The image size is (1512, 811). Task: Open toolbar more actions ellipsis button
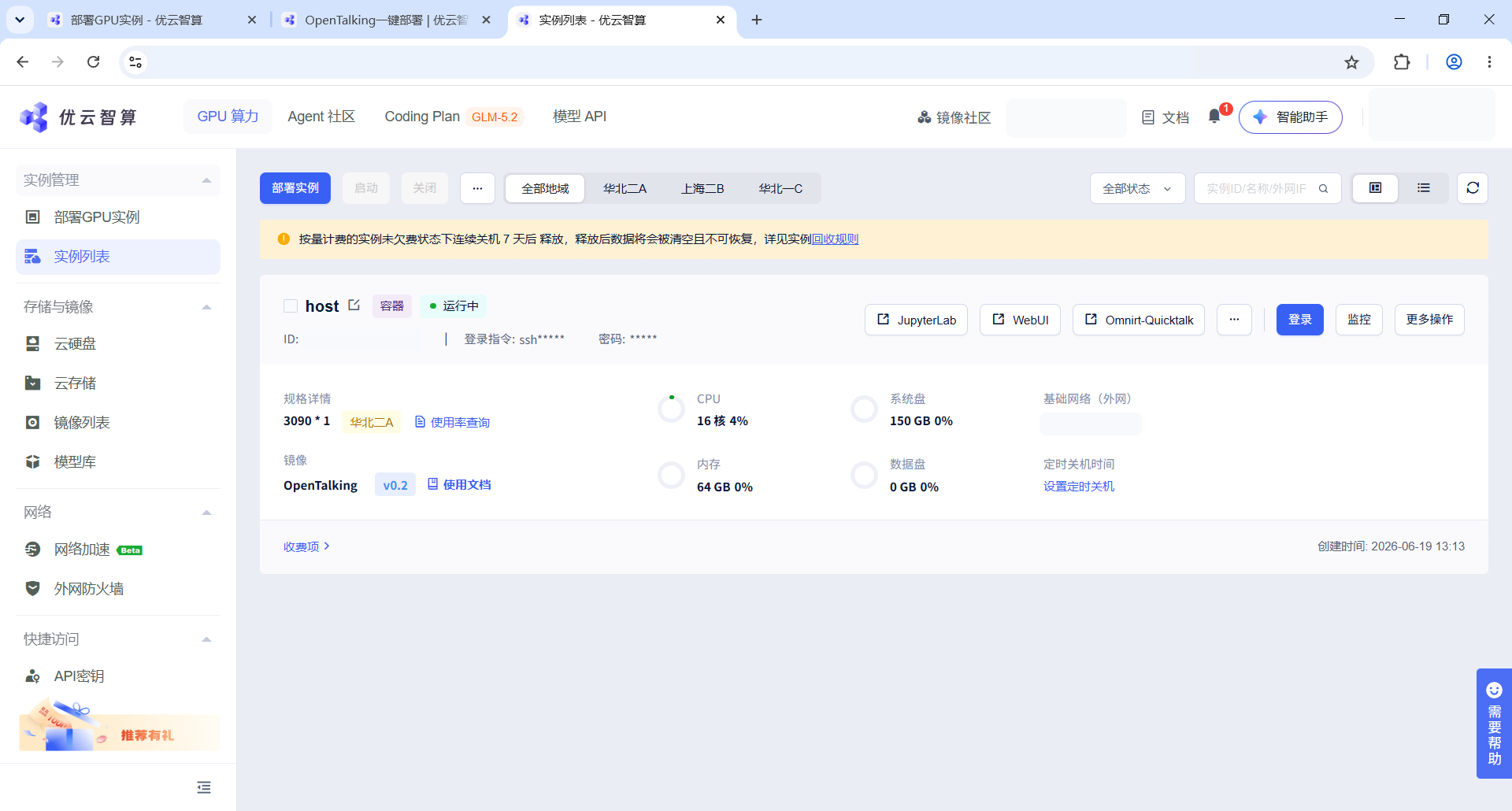tap(477, 188)
